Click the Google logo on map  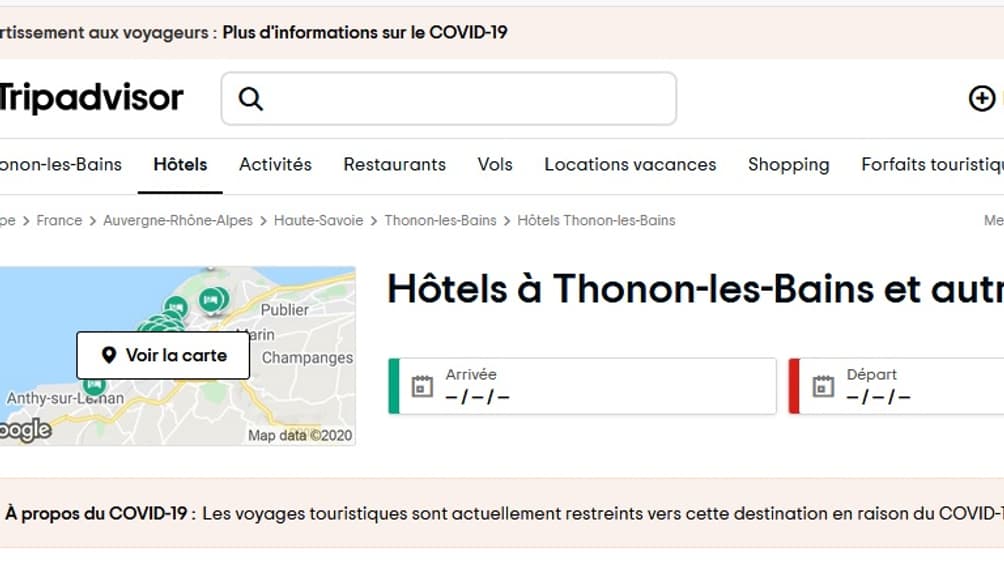pyautogui.click(x=24, y=430)
